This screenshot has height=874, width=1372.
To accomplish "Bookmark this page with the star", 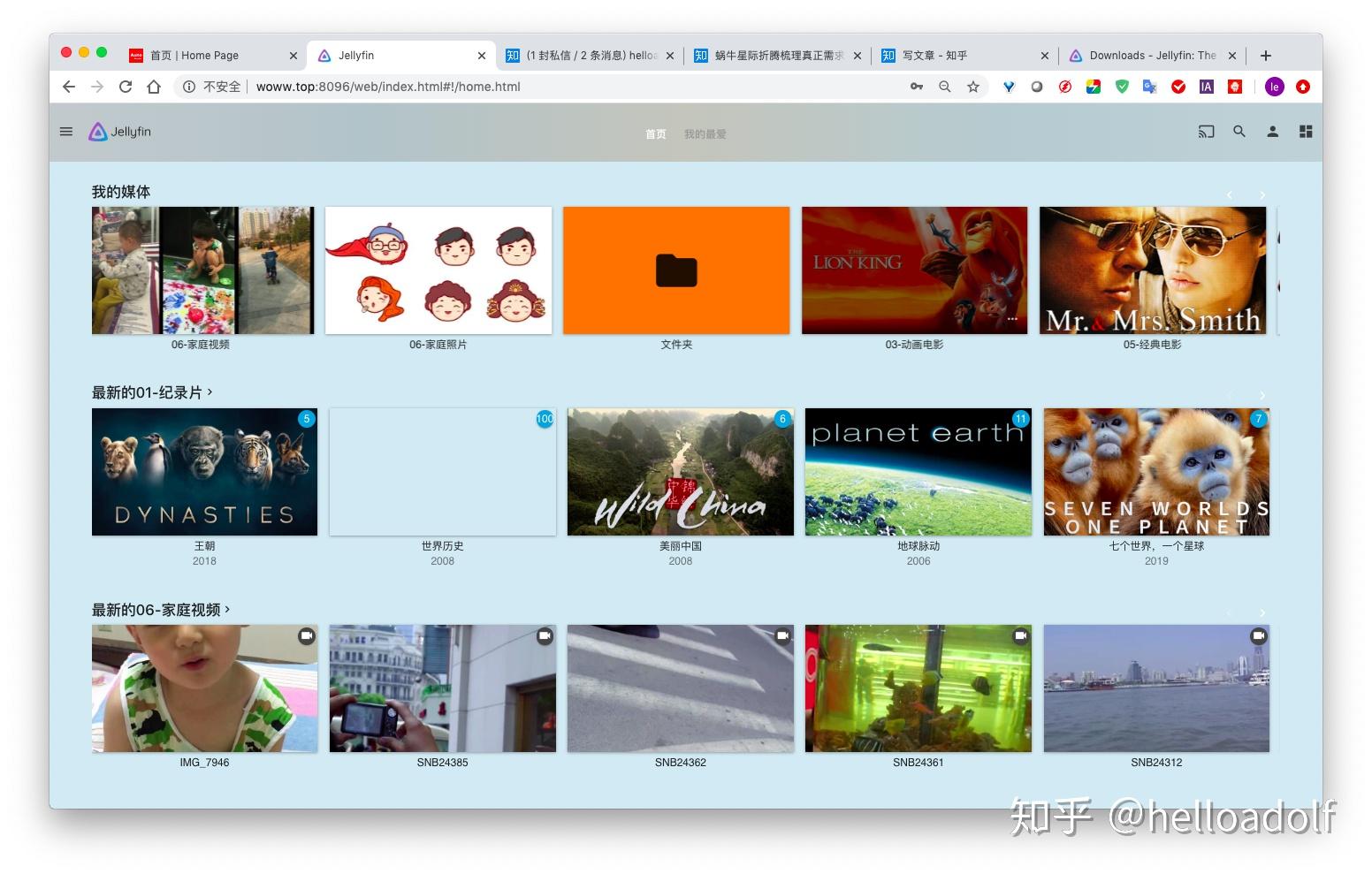I will pyautogui.click(x=973, y=87).
